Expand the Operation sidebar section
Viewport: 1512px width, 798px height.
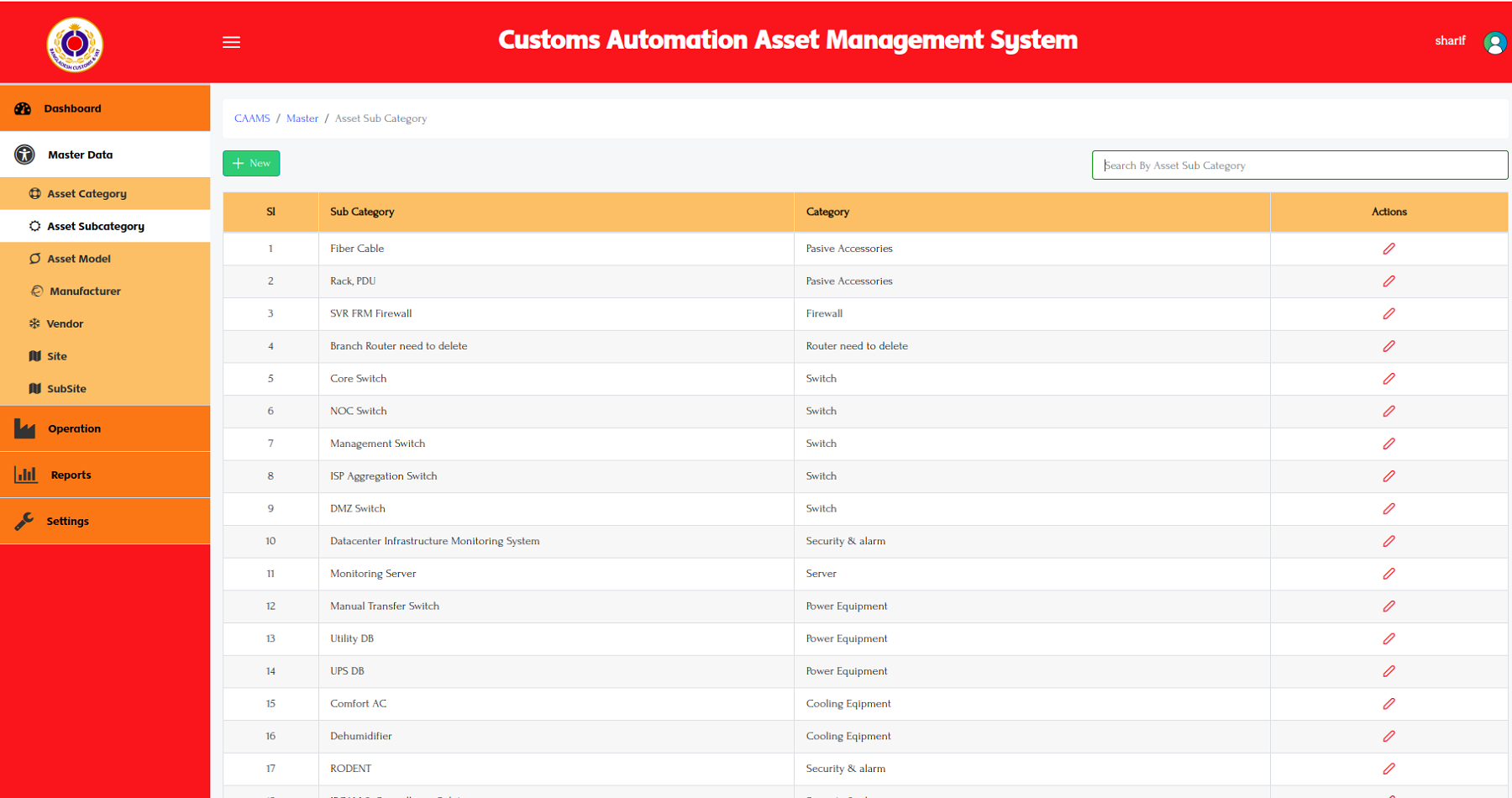[x=74, y=428]
